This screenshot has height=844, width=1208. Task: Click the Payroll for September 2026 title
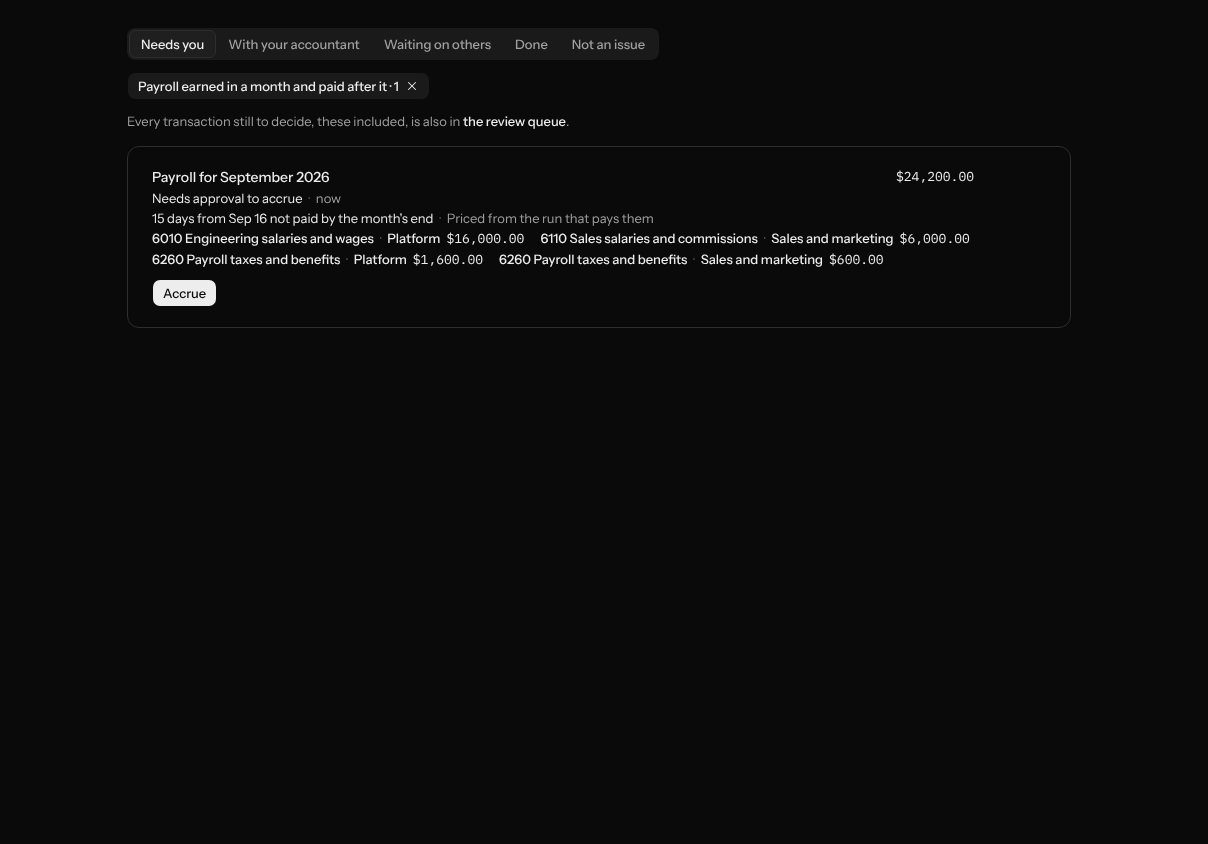pyautogui.click(x=240, y=177)
